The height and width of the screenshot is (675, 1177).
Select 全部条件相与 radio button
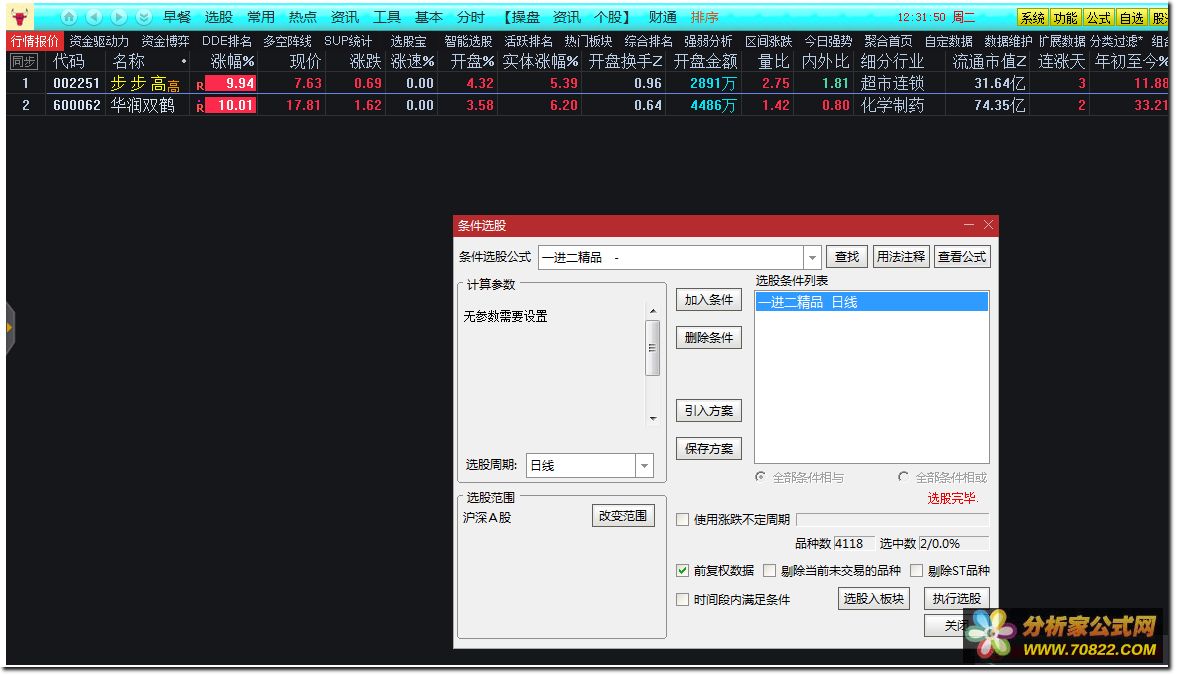(x=760, y=477)
